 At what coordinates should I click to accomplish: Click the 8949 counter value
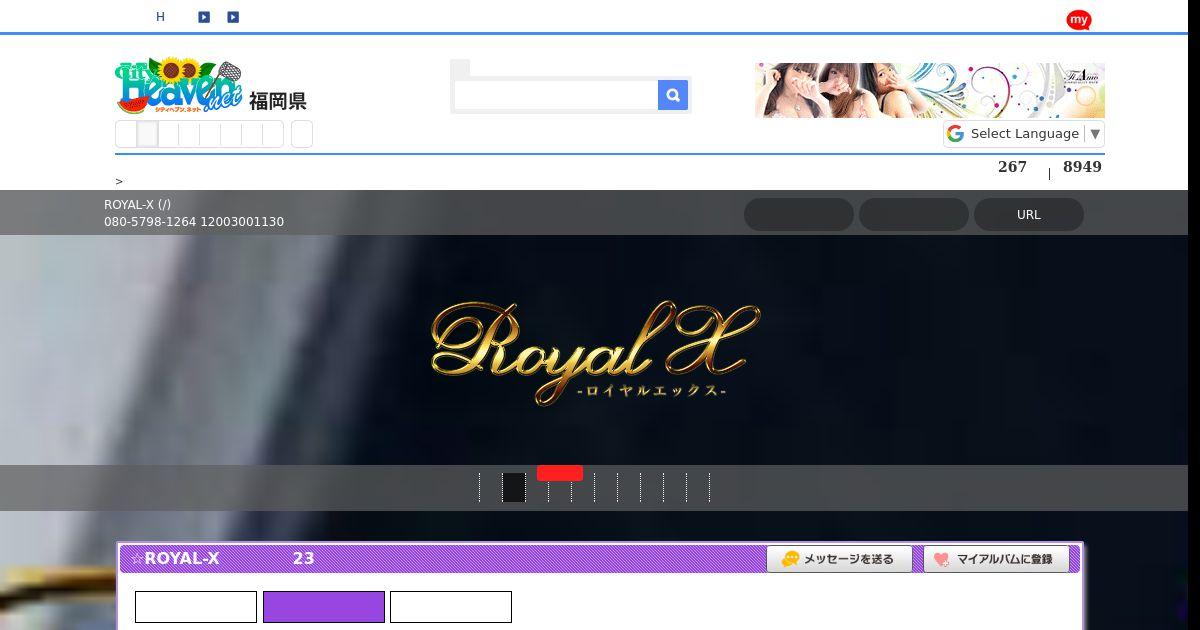1082,167
